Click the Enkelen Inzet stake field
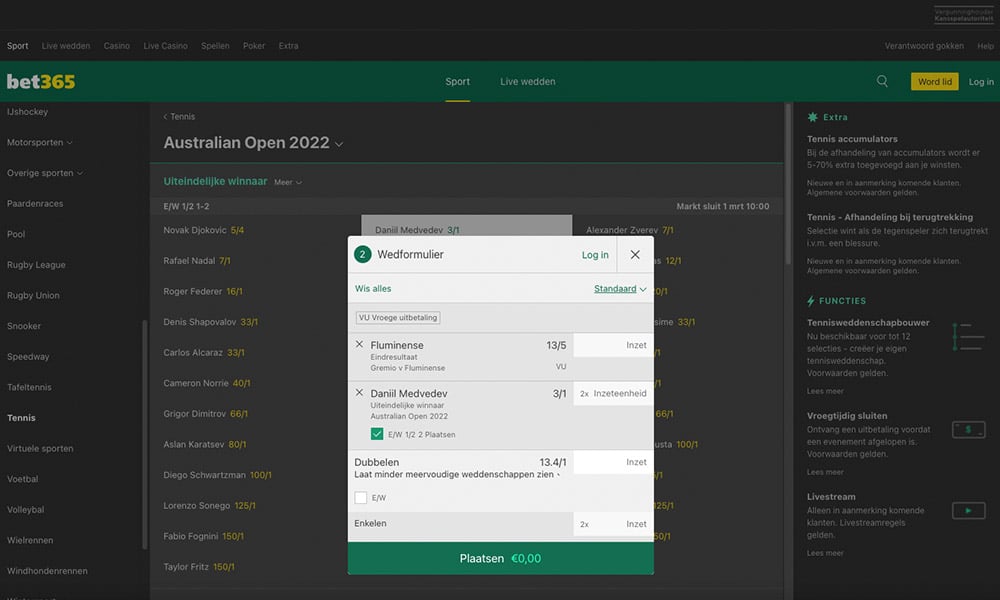 [614, 524]
